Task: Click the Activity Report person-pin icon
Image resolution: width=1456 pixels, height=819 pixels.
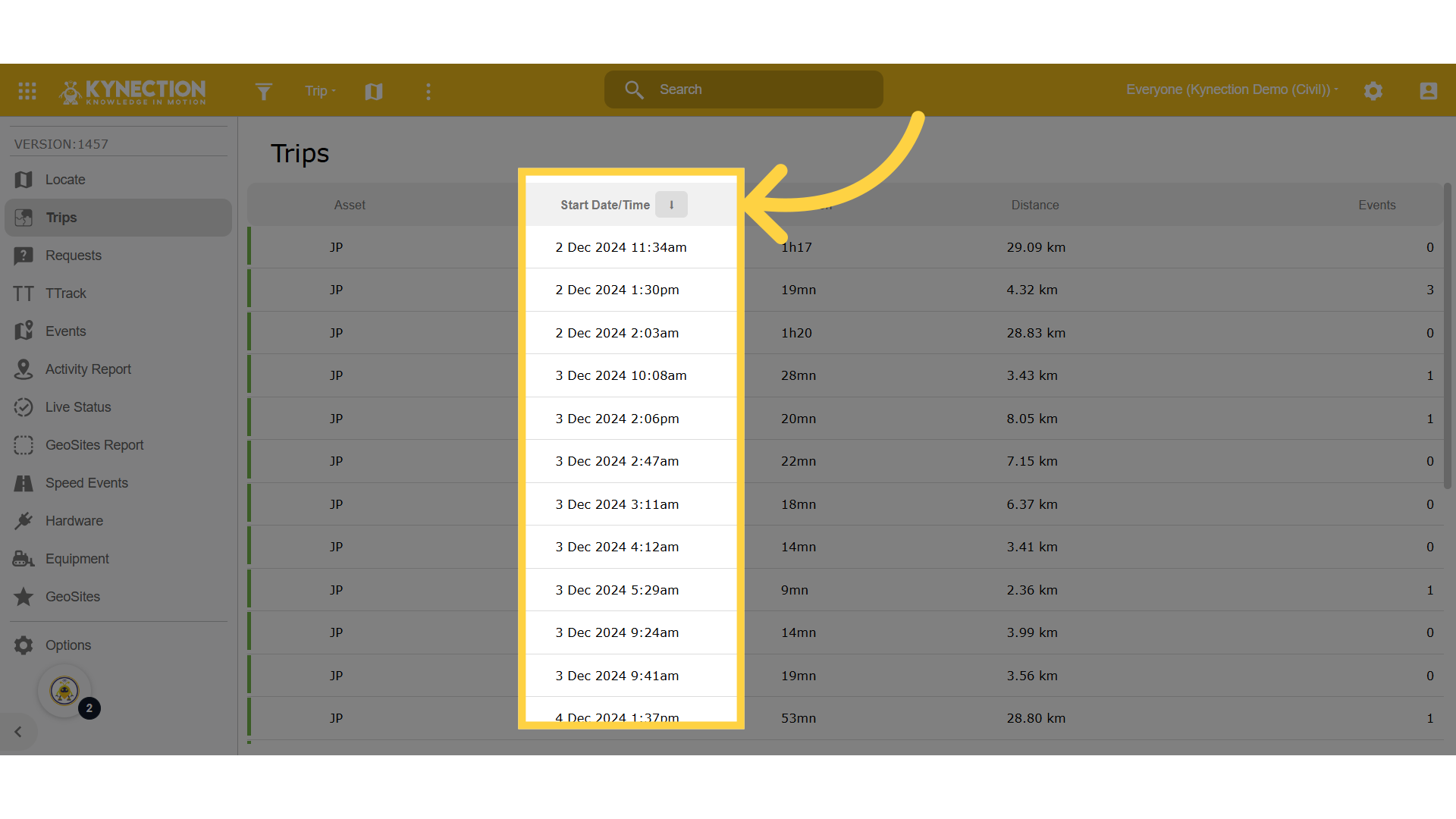Action: (x=24, y=369)
